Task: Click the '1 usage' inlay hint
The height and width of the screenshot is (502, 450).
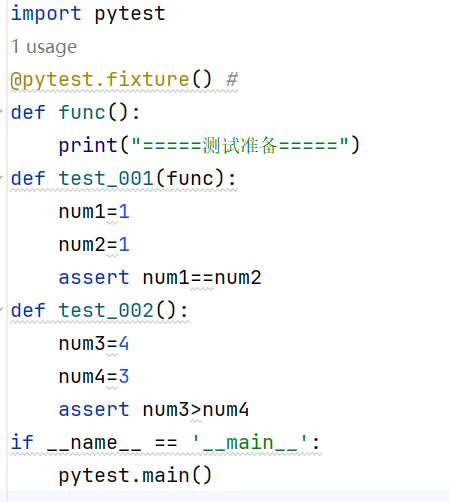Action: (x=44, y=47)
